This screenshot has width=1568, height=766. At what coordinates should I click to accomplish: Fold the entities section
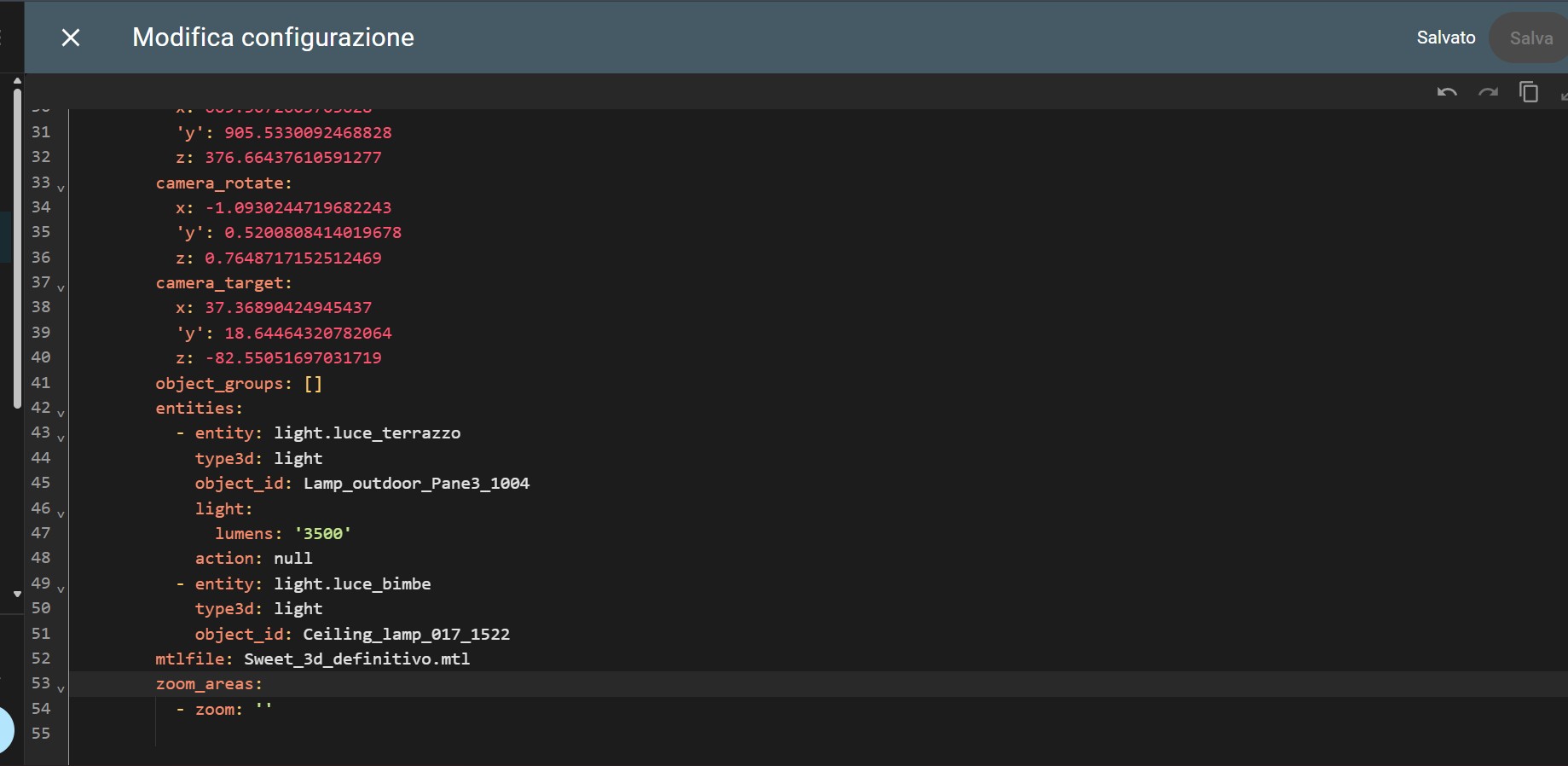coord(61,413)
